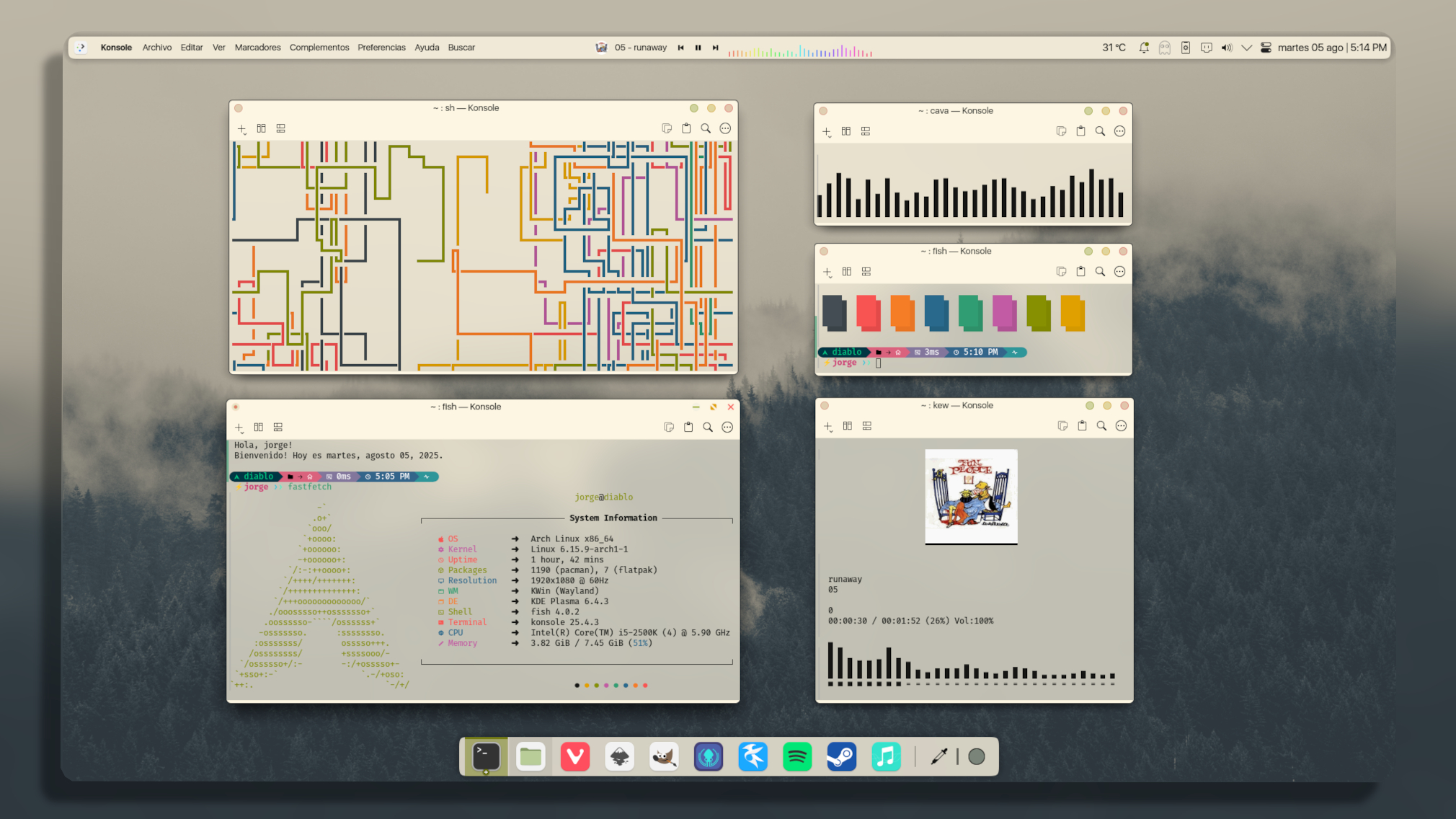Open the Editar menu
The image size is (1456, 819).
point(192,48)
